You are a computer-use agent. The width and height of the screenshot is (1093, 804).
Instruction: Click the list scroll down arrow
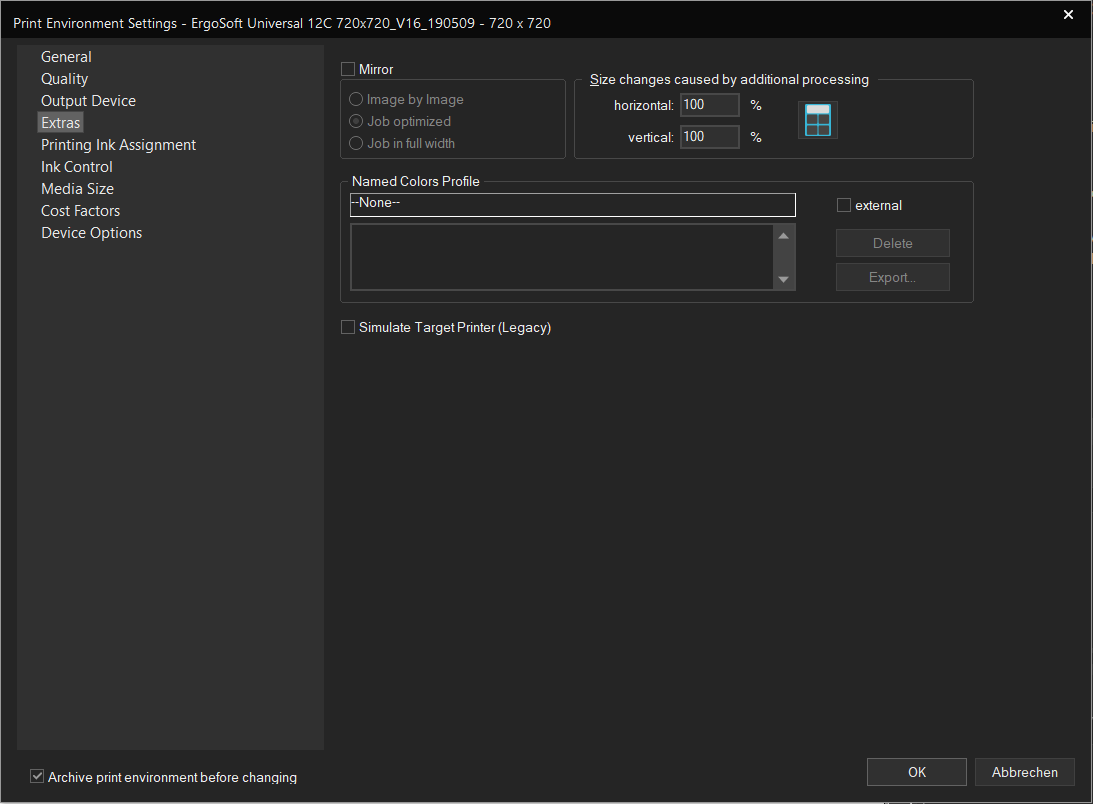784,279
